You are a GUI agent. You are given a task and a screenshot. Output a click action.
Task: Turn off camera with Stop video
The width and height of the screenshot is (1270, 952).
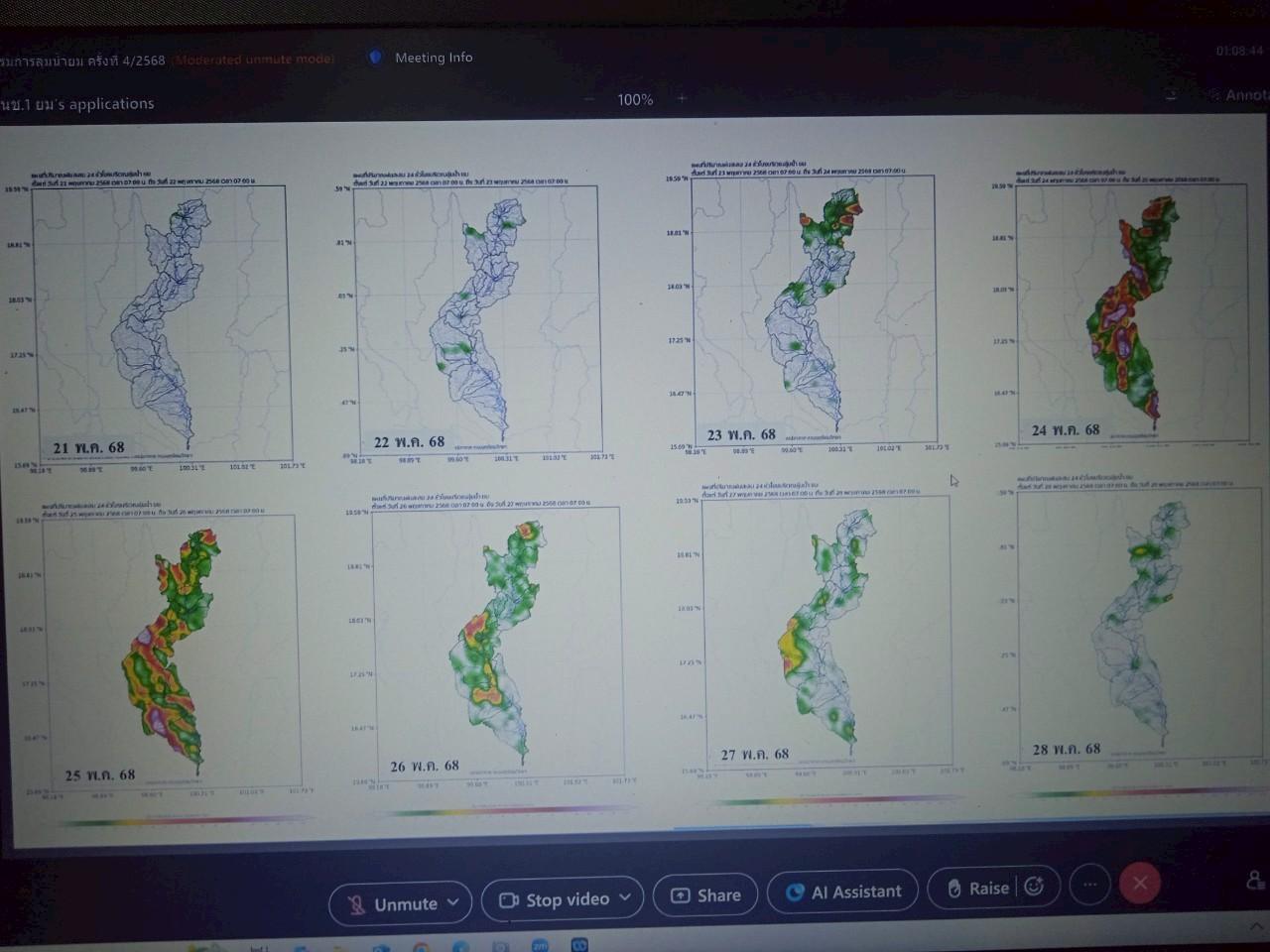pyautogui.click(x=556, y=899)
